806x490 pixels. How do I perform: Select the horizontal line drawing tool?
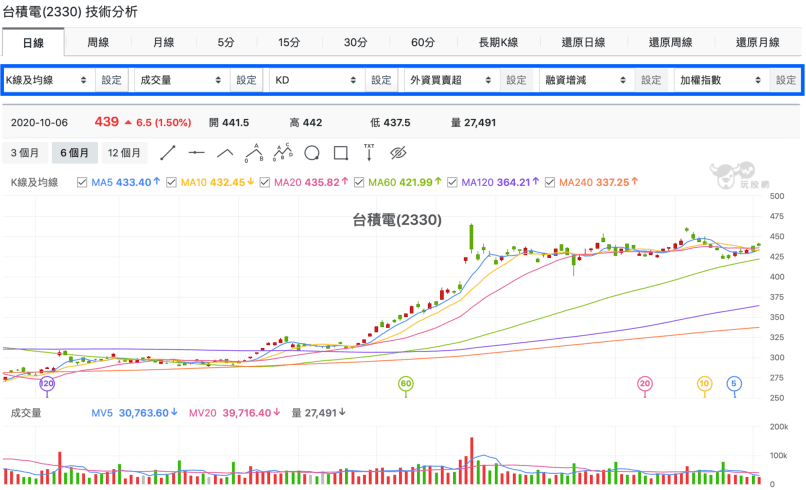click(x=196, y=153)
